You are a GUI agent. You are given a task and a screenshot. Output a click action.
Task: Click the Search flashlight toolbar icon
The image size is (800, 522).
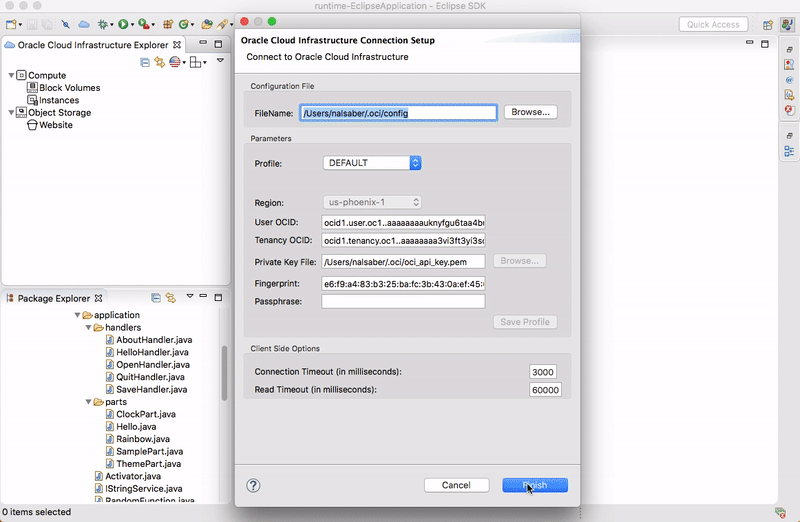(222, 24)
